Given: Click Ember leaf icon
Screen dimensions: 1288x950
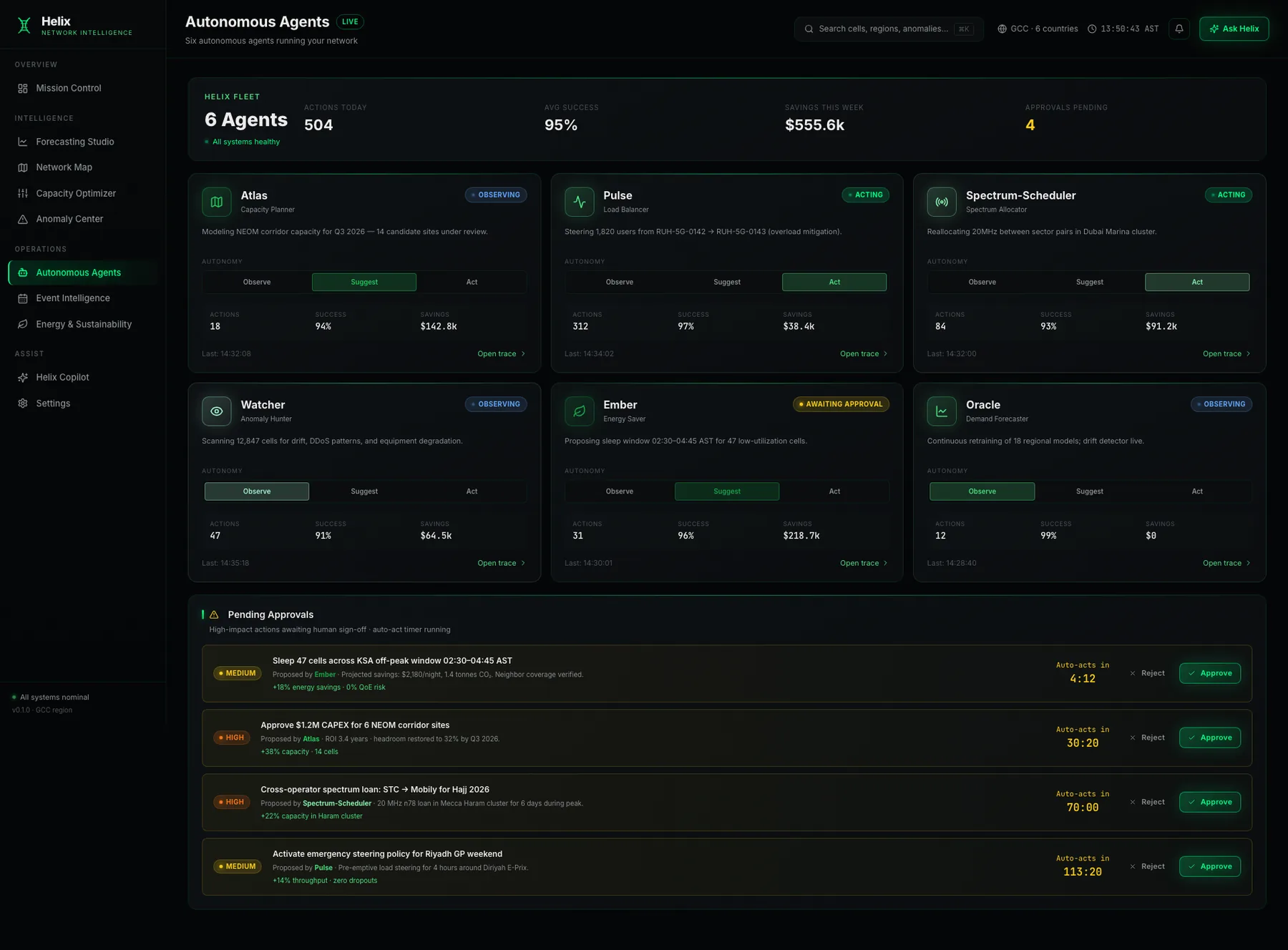Looking at the screenshot, I should pyautogui.click(x=579, y=411).
